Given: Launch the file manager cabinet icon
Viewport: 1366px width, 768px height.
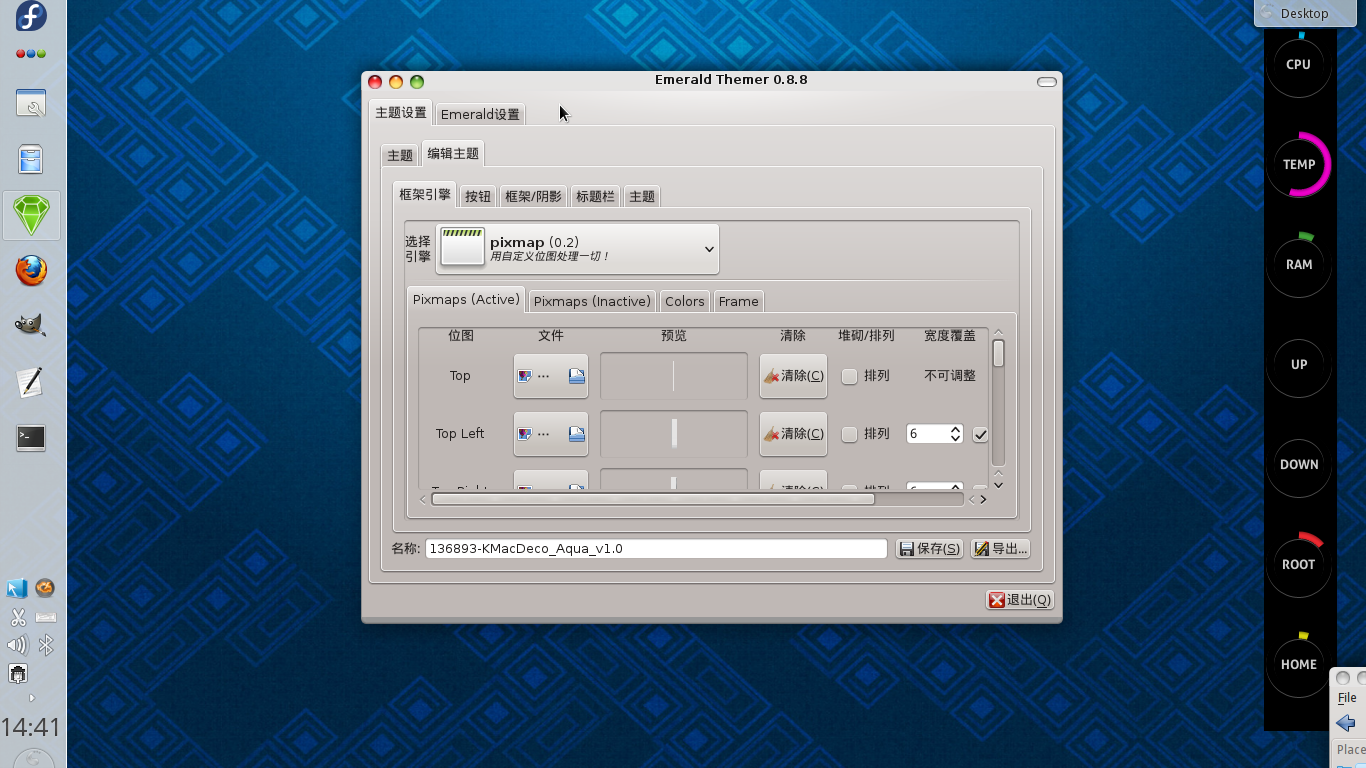Looking at the screenshot, I should (31, 159).
